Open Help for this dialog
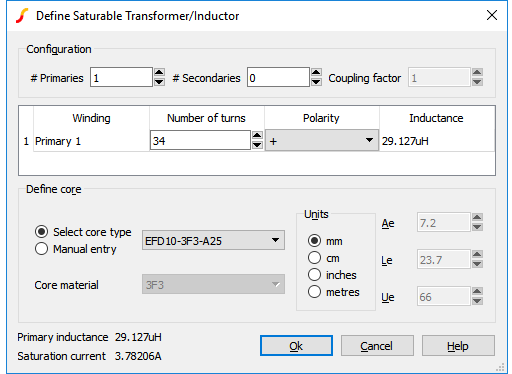Image resolution: width=512 pixels, height=374 pixels. [458, 346]
